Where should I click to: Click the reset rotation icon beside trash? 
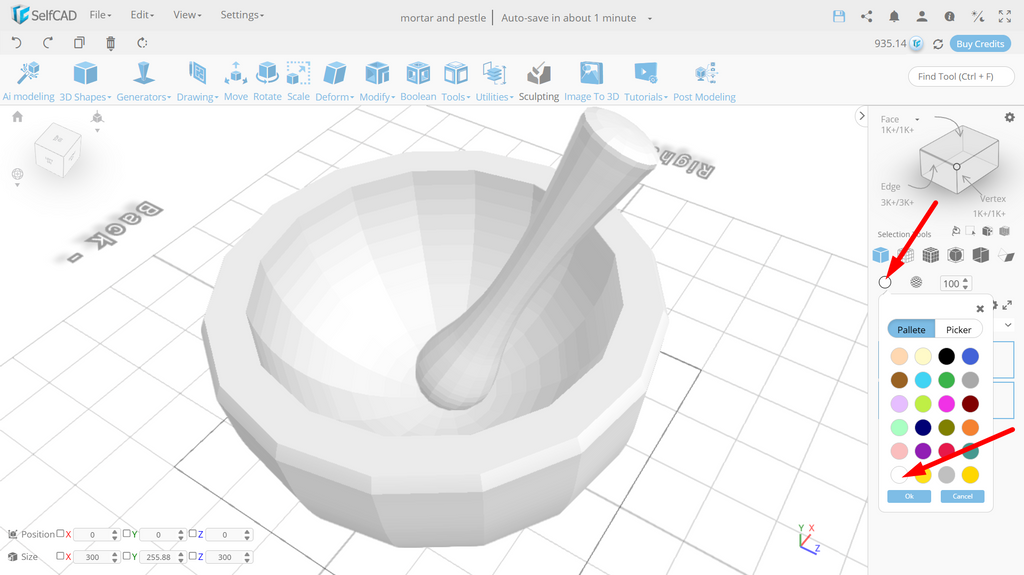pyautogui.click(x=142, y=43)
